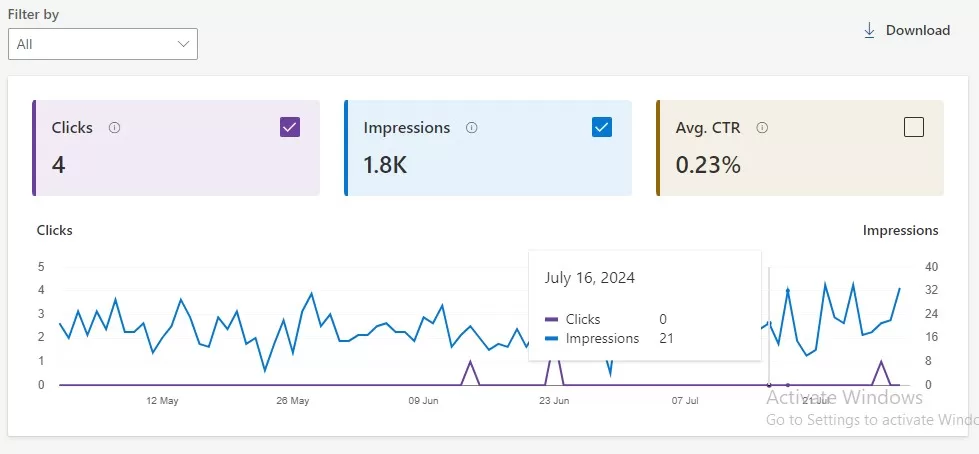This screenshot has height=454, width=979.
Task: Click the 26 May date label
Action: point(293,401)
